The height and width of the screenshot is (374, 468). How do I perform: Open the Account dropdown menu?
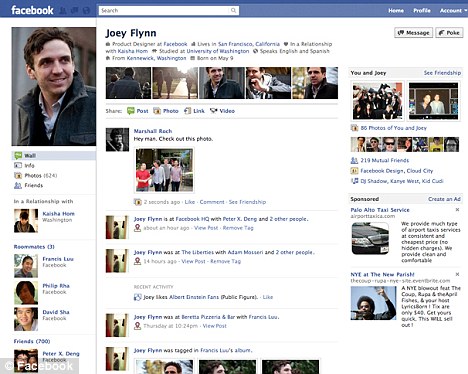(453, 11)
